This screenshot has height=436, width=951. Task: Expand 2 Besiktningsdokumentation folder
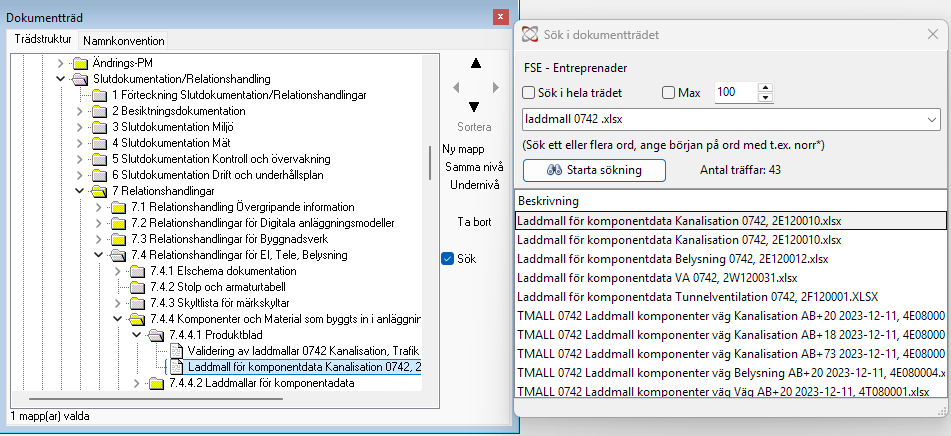pos(79,111)
